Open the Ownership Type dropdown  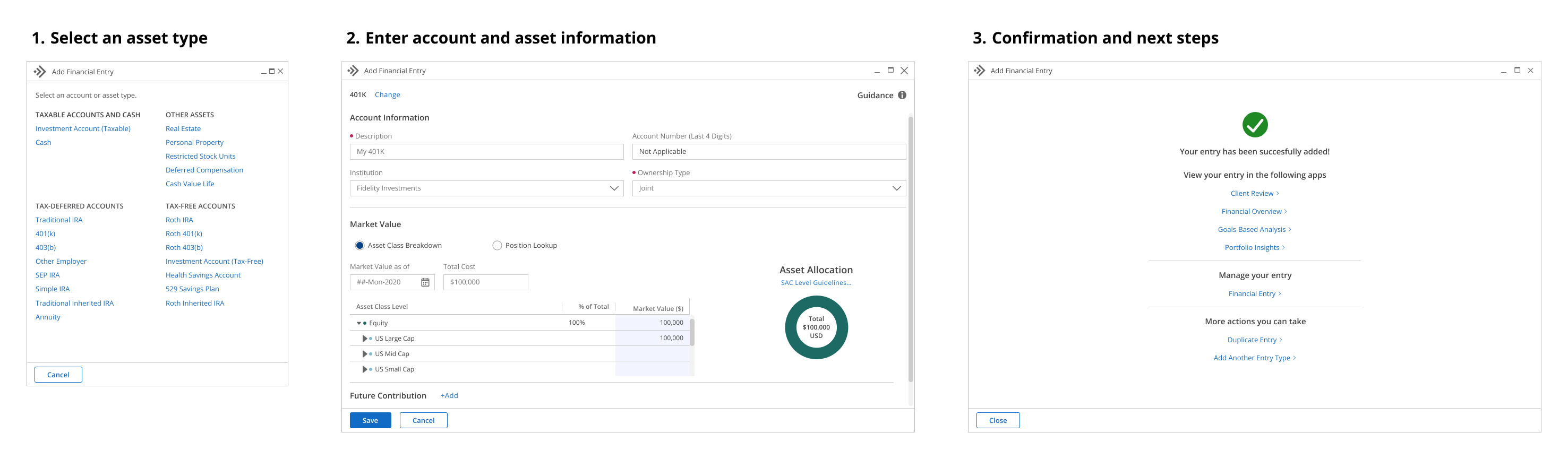[x=769, y=188]
